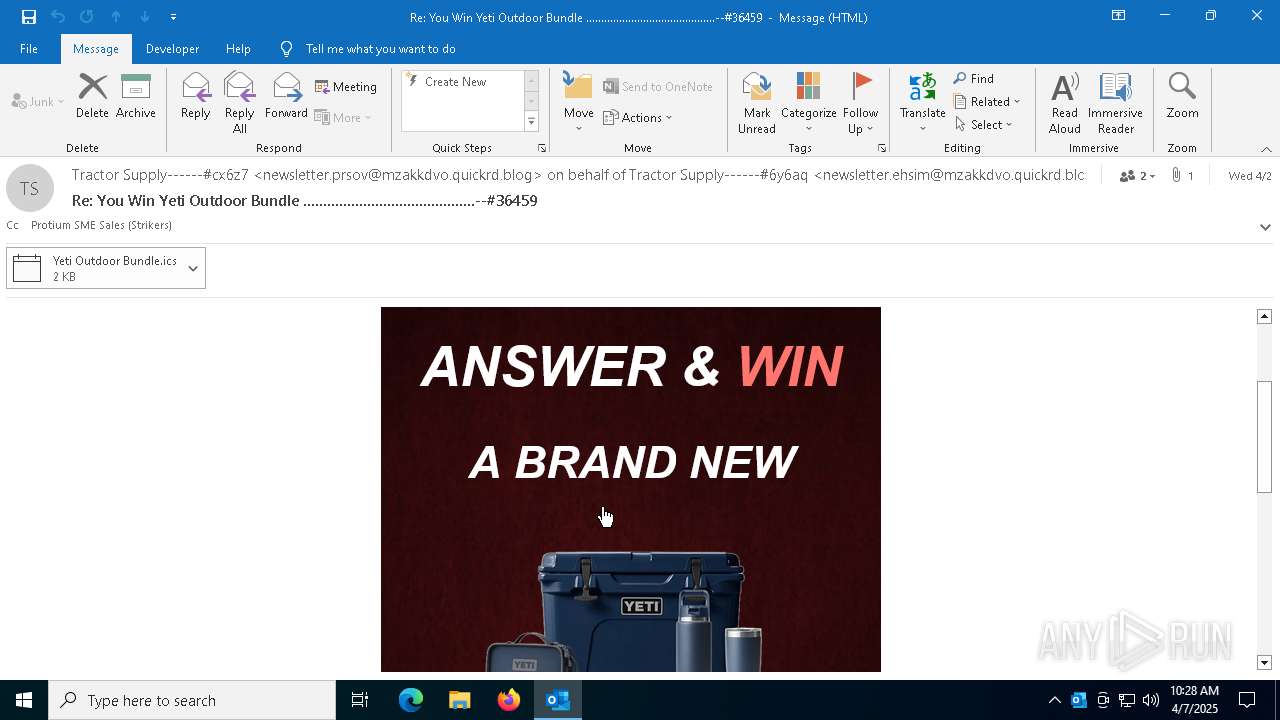1280x720 pixels.
Task: Show the recipients count dropdown
Action: click(x=1138, y=176)
